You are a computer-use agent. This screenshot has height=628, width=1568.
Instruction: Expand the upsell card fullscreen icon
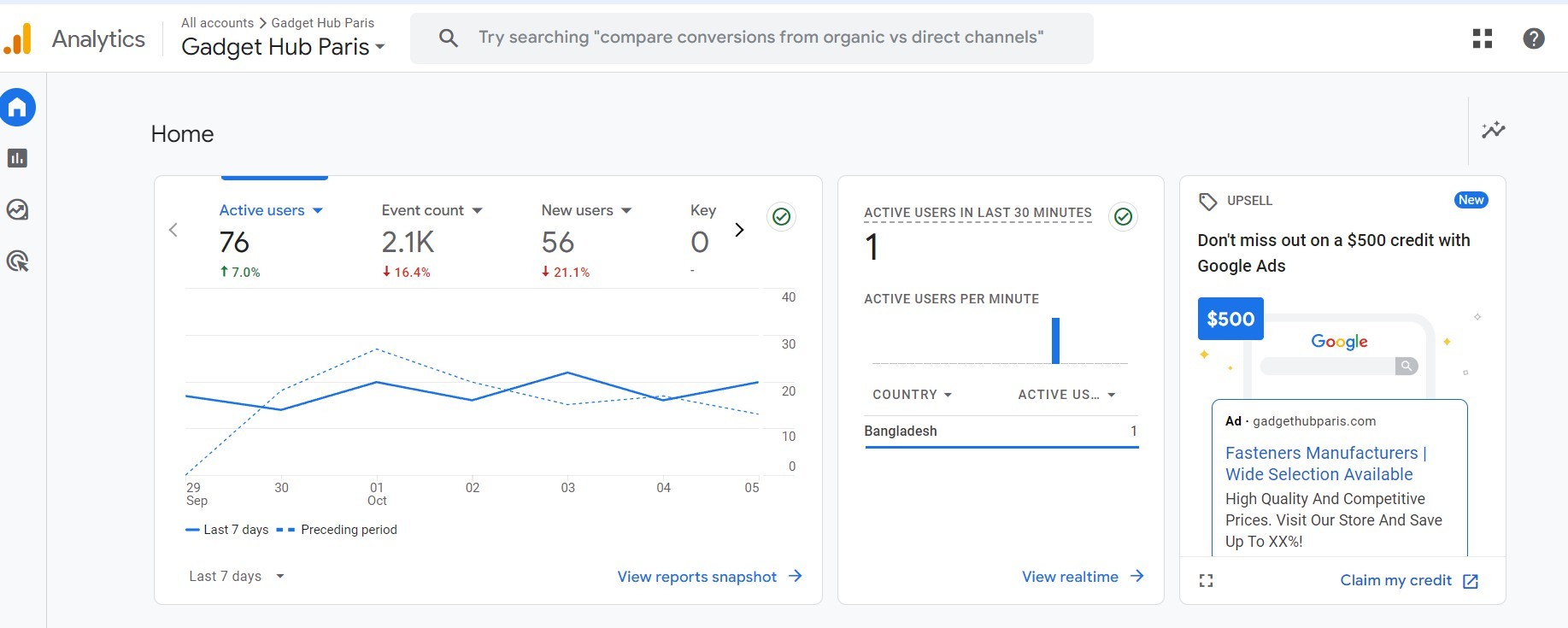pos(1206,581)
